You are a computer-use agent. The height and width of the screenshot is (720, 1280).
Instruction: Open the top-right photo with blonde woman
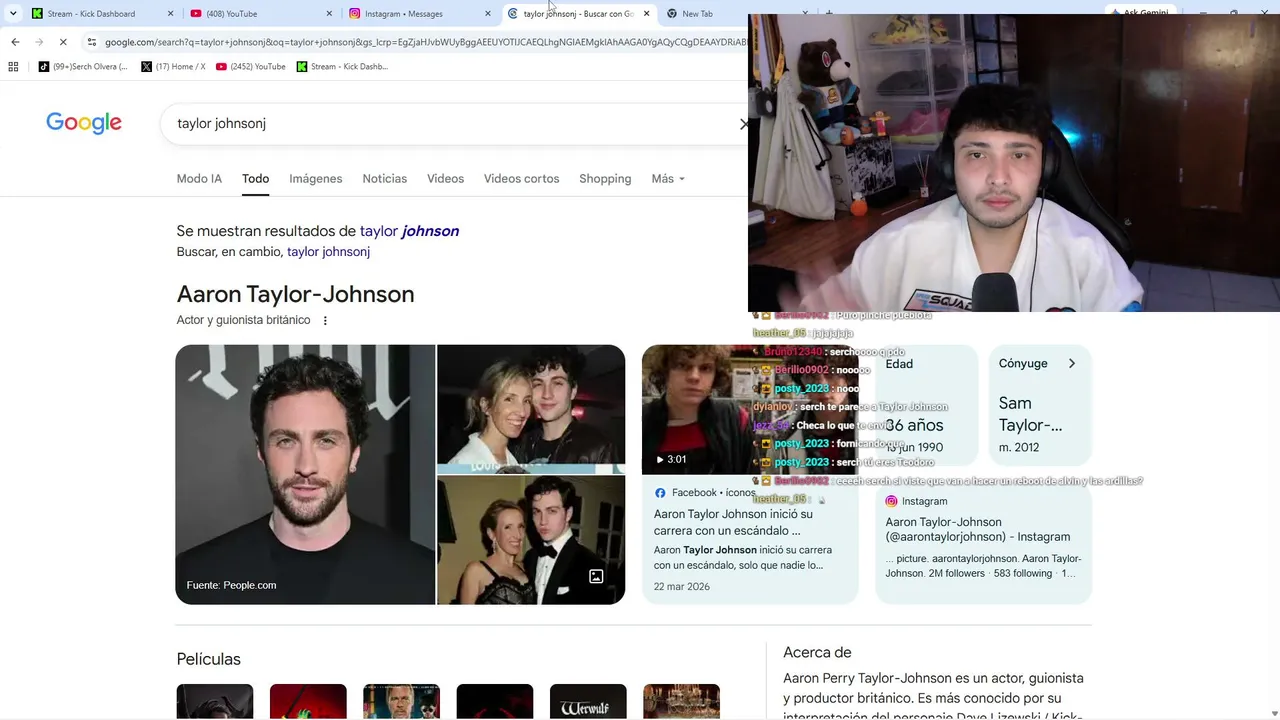point(531,409)
